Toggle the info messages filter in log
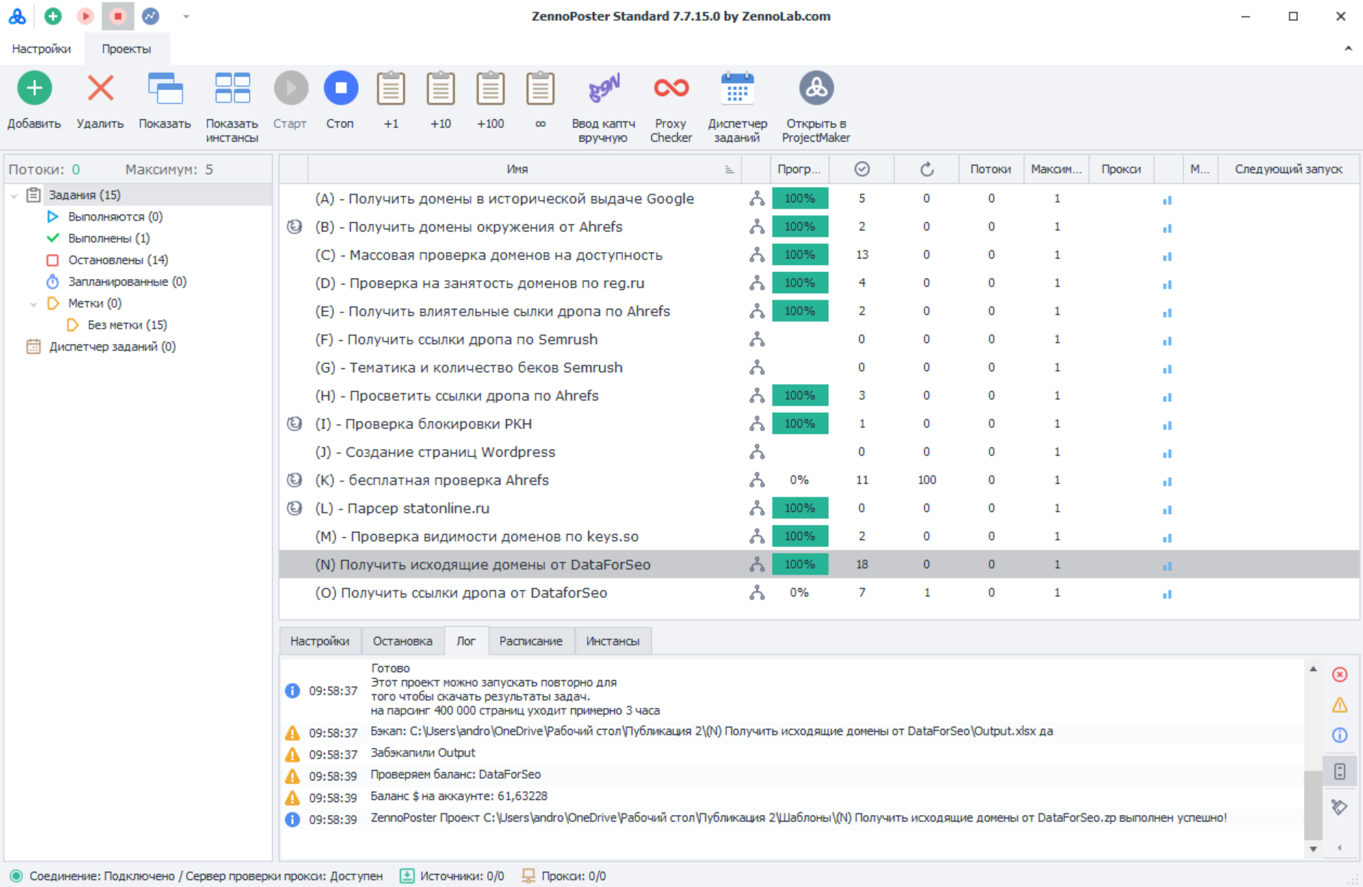 [1340, 736]
